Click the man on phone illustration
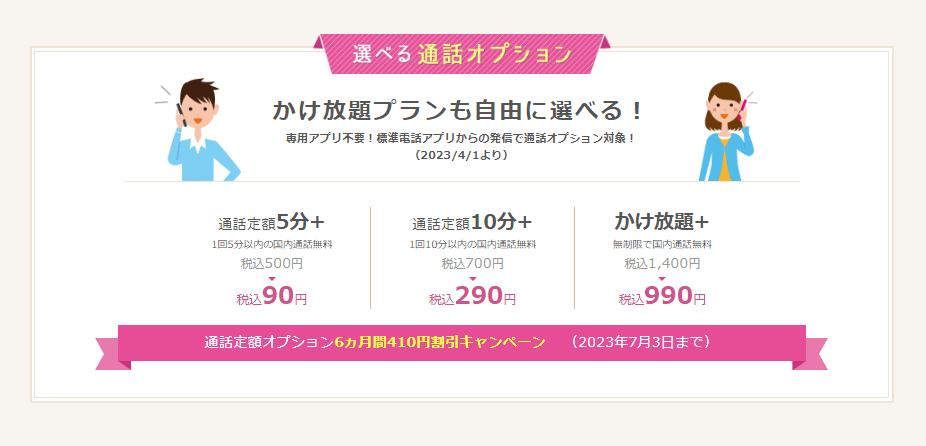Image resolution: width=926 pixels, height=446 pixels. tap(200, 130)
